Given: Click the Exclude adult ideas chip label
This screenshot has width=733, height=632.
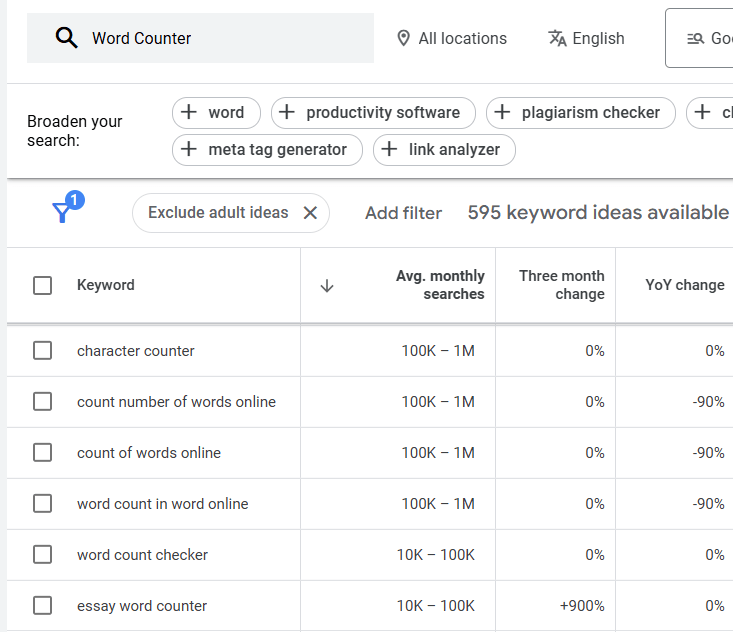Looking at the screenshot, I should (x=218, y=213).
